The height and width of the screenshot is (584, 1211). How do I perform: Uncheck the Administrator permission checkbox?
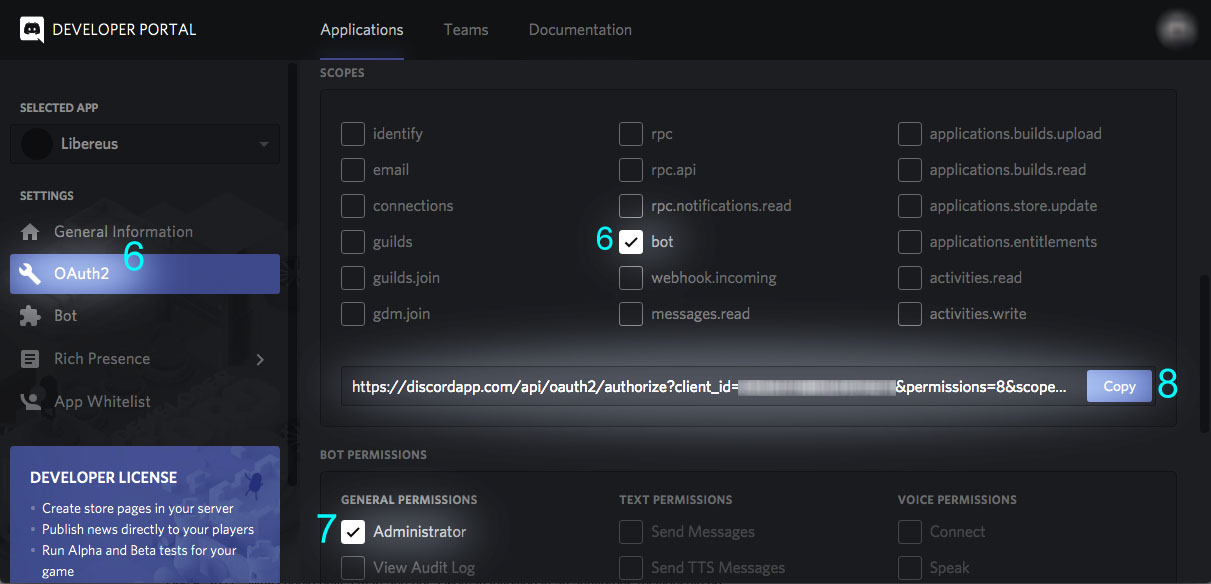coord(353,532)
